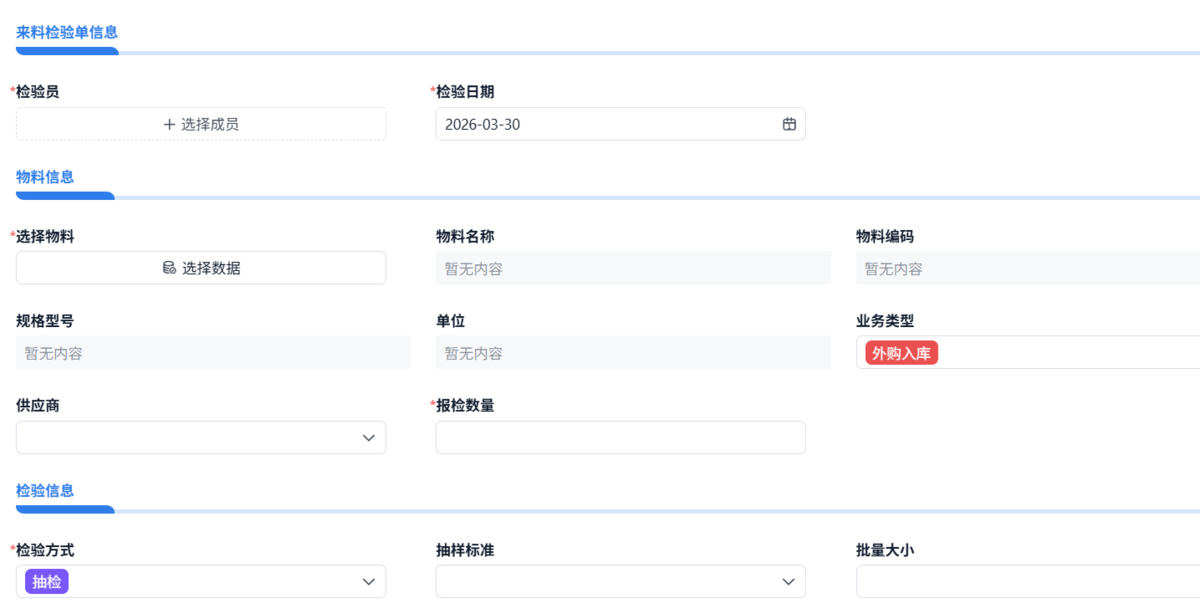Select the 来料检验单信息 section header

[x=67, y=33]
